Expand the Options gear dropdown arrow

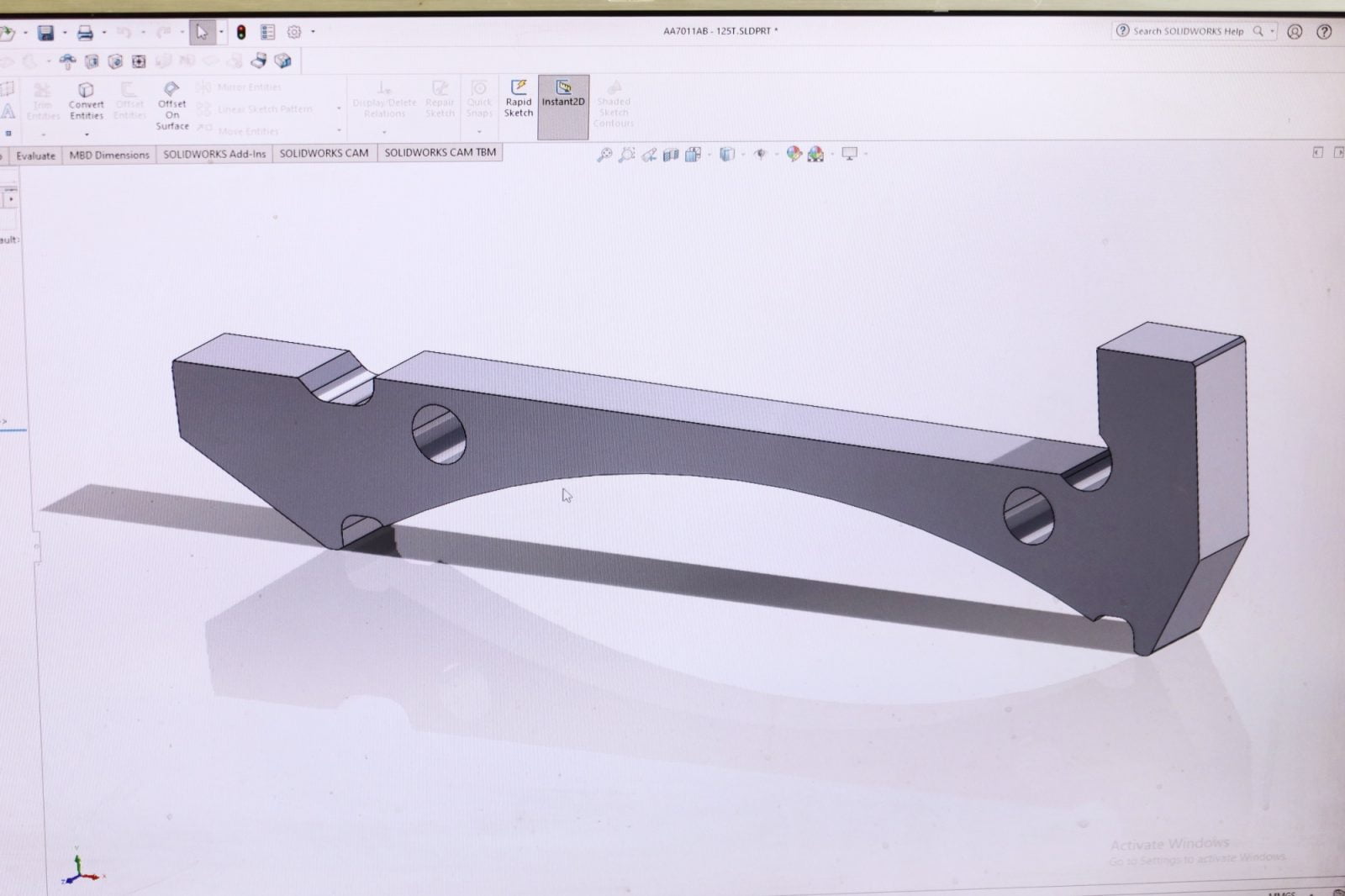(x=313, y=32)
